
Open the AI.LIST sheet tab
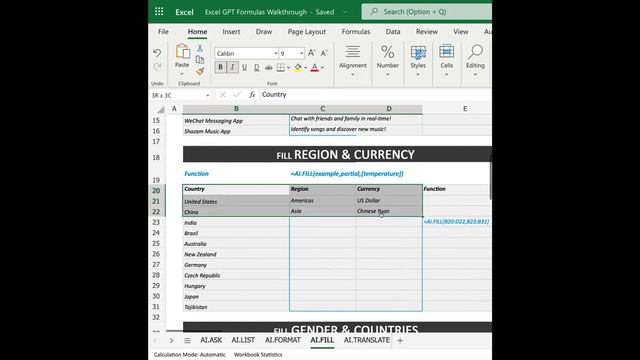(x=243, y=340)
